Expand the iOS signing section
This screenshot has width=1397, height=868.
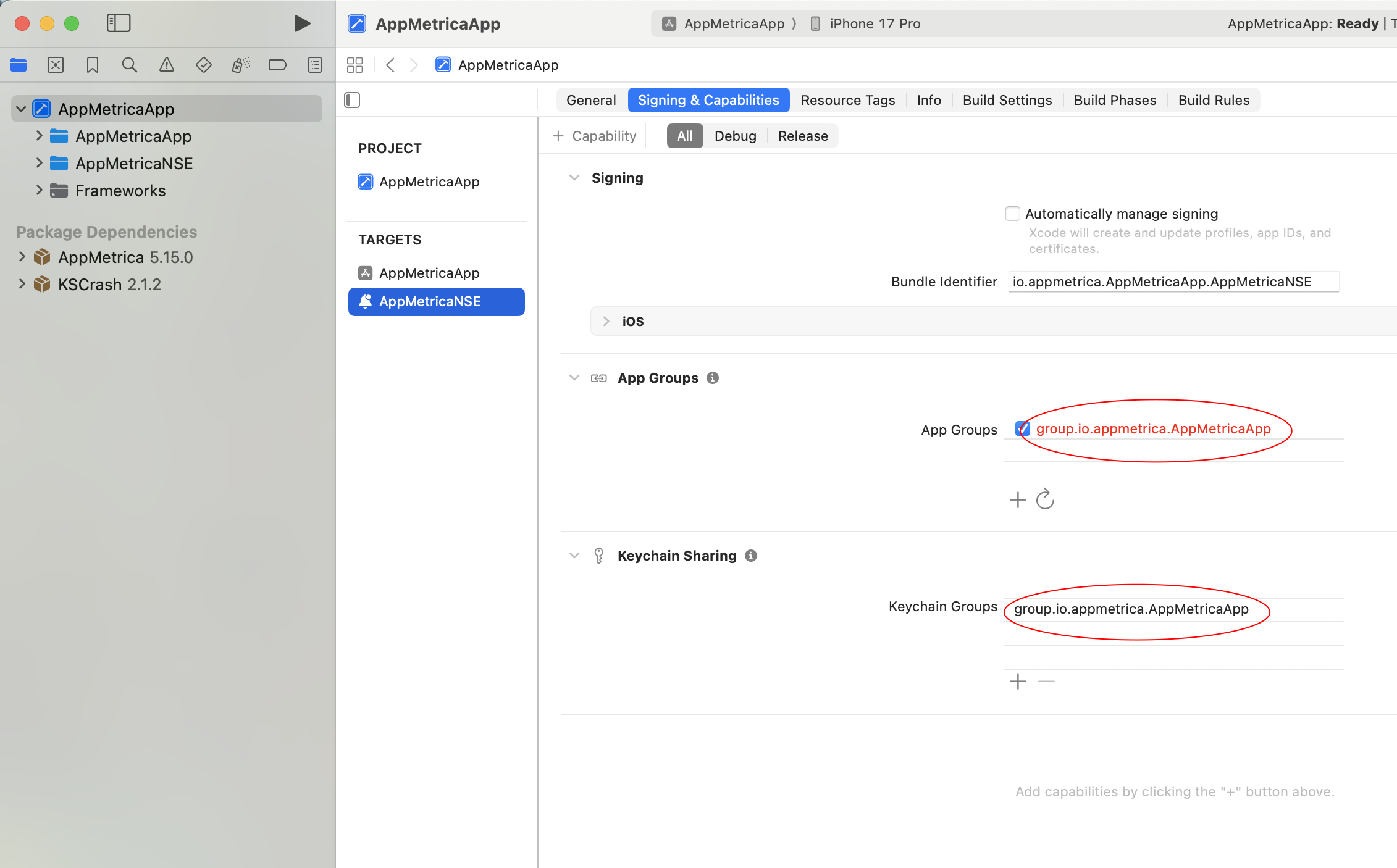(x=606, y=321)
